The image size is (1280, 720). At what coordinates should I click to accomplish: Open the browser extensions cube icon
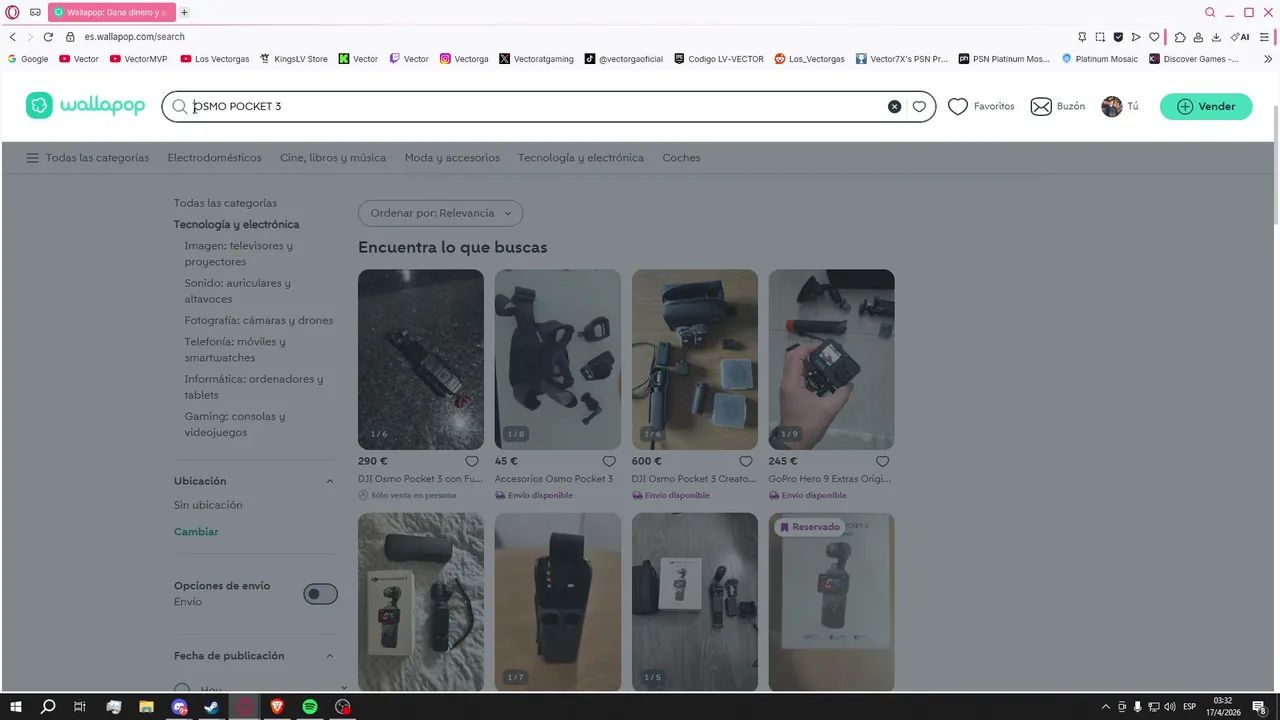click(1180, 37)
